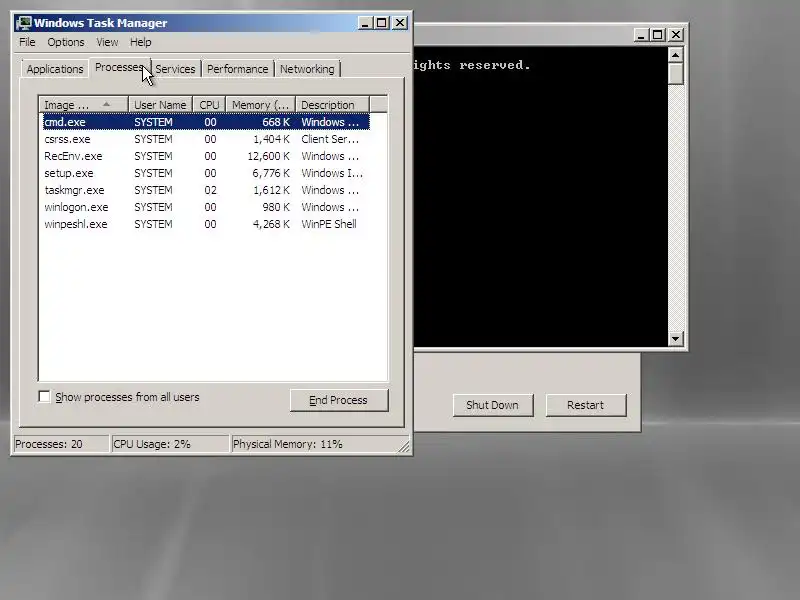Open the View menu
800x600 pixels.
(107, 42)
